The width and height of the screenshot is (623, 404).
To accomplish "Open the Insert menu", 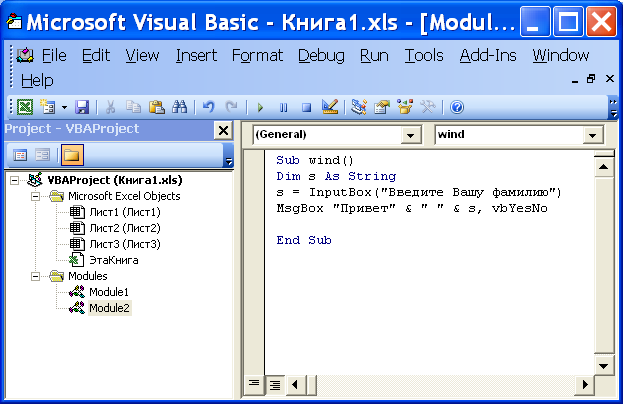I will [196, 56].
